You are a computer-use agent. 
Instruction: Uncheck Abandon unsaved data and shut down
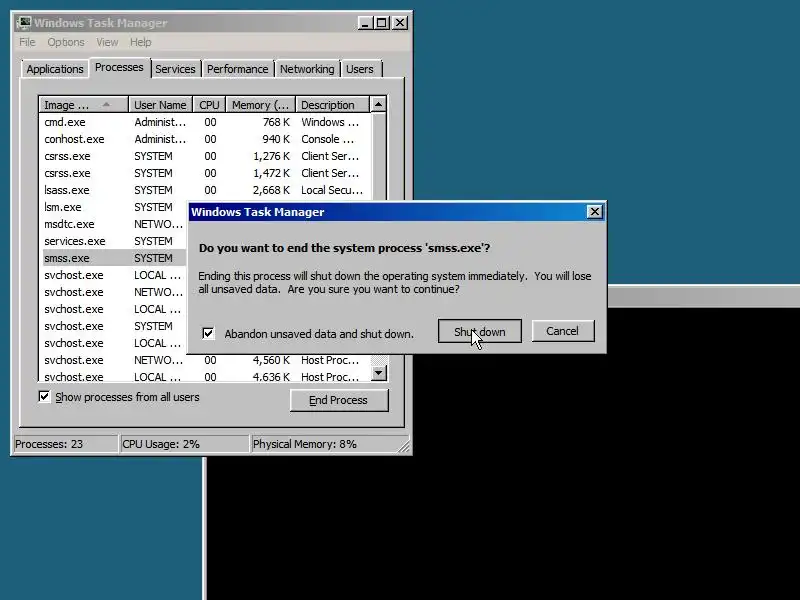coord(208,333)
